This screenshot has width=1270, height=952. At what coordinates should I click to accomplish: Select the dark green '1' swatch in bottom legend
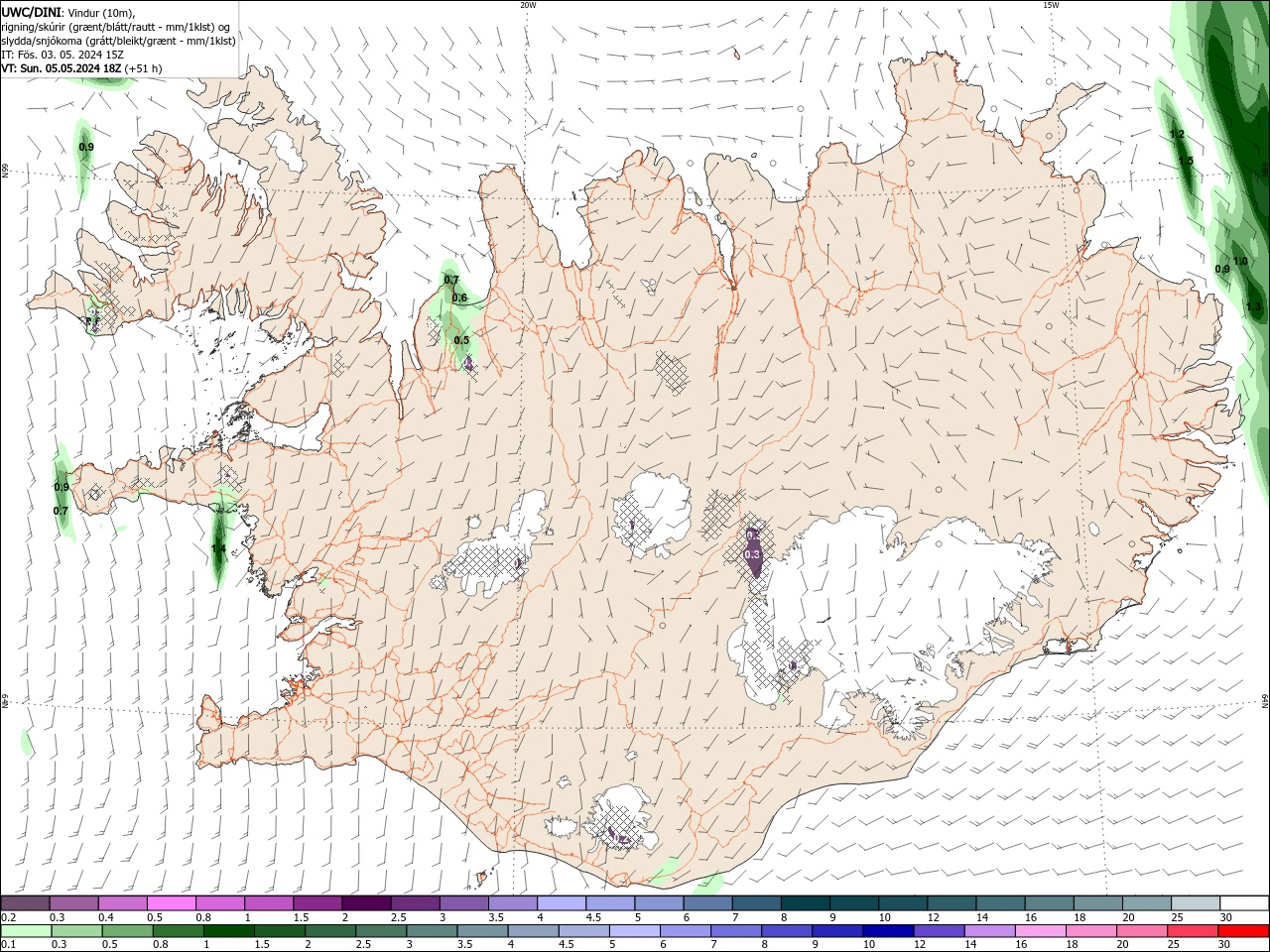pos(230,931)
